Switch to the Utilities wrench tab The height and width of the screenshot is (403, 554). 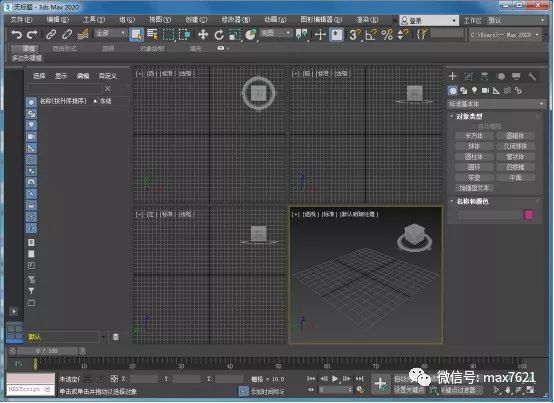pyautogui.click(x=532, y=76)
